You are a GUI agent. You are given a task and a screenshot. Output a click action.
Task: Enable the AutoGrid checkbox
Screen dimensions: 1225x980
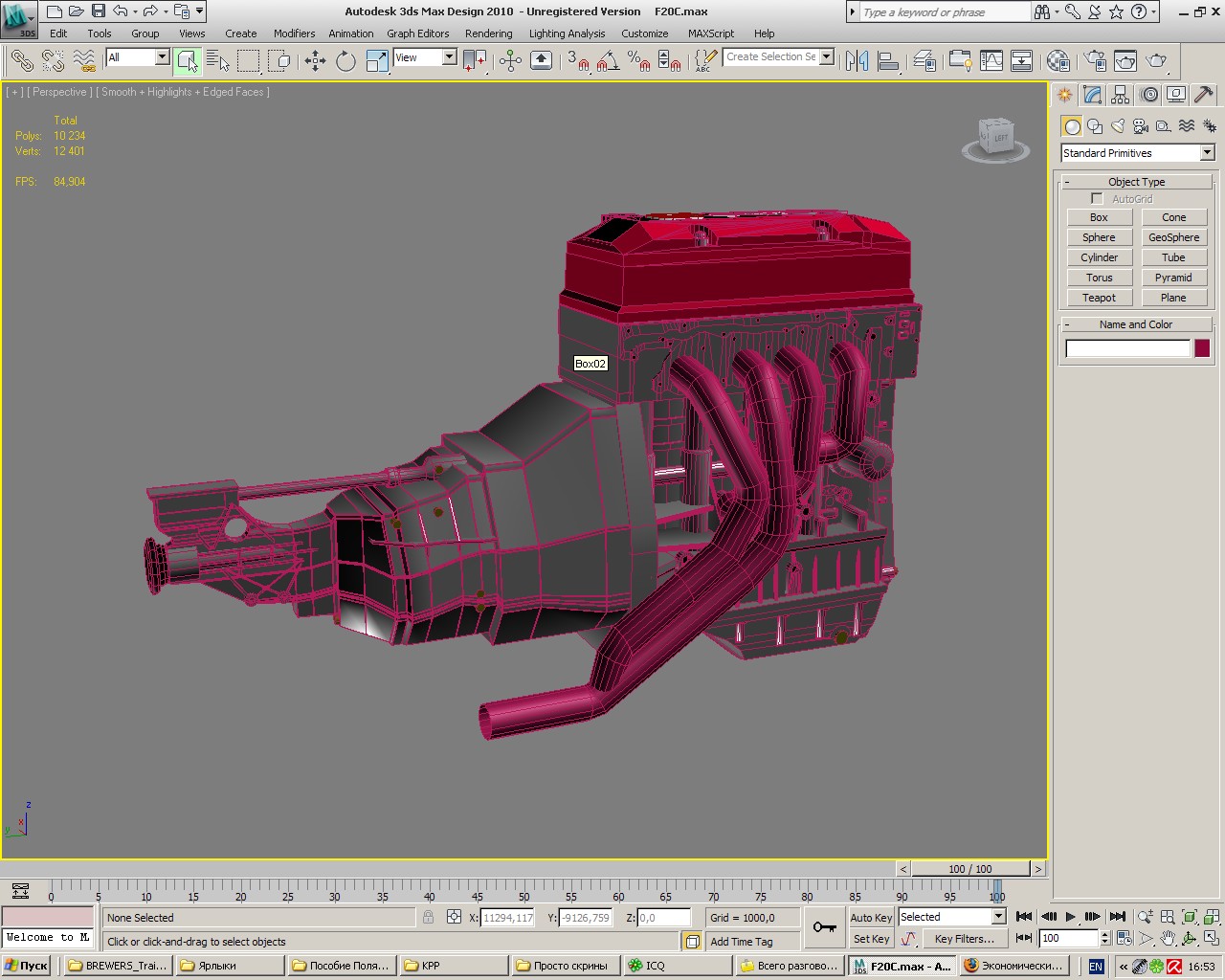pyautogui.click(x=1097, y=199)
